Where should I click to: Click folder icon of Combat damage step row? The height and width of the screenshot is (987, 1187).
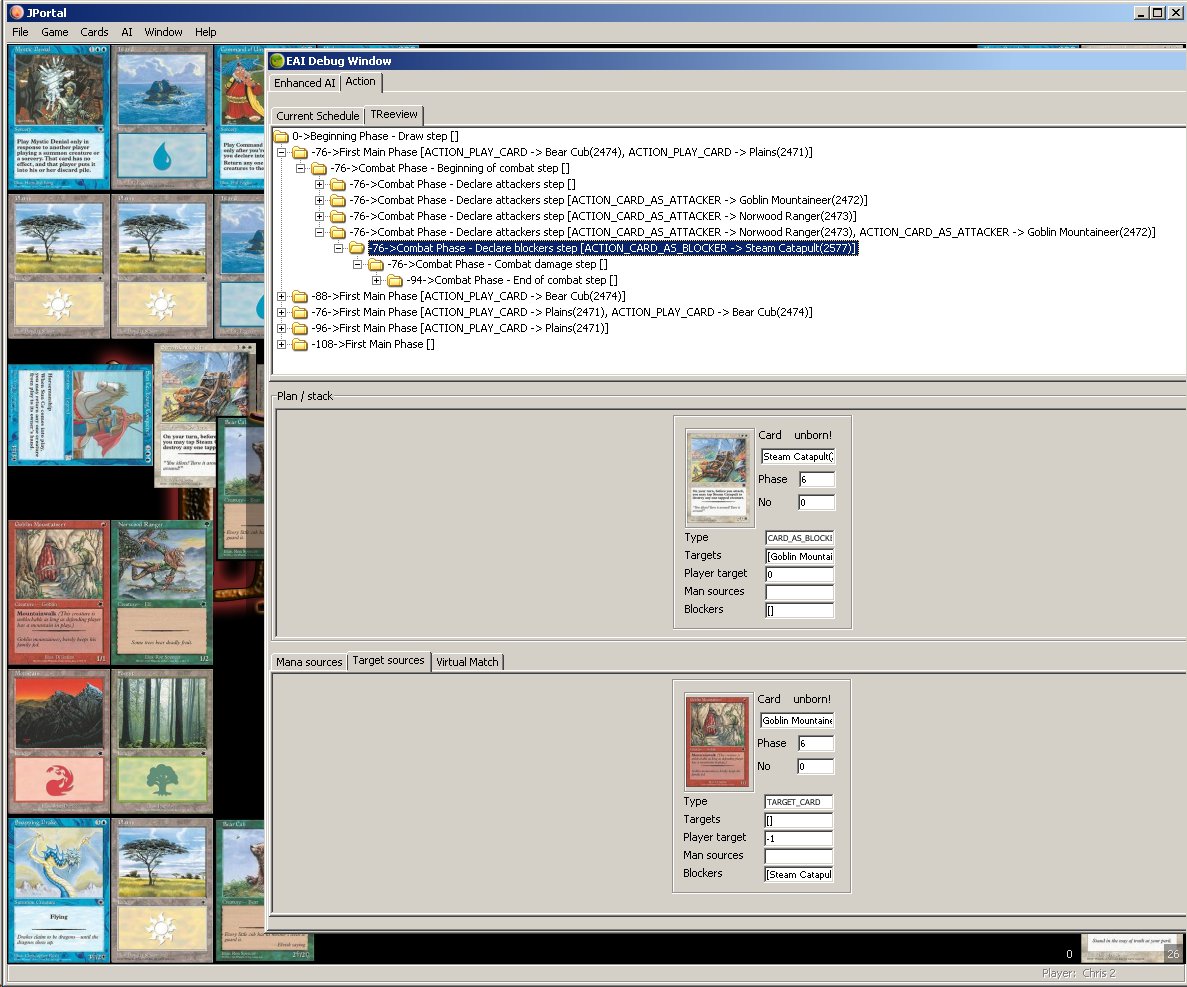375,264
